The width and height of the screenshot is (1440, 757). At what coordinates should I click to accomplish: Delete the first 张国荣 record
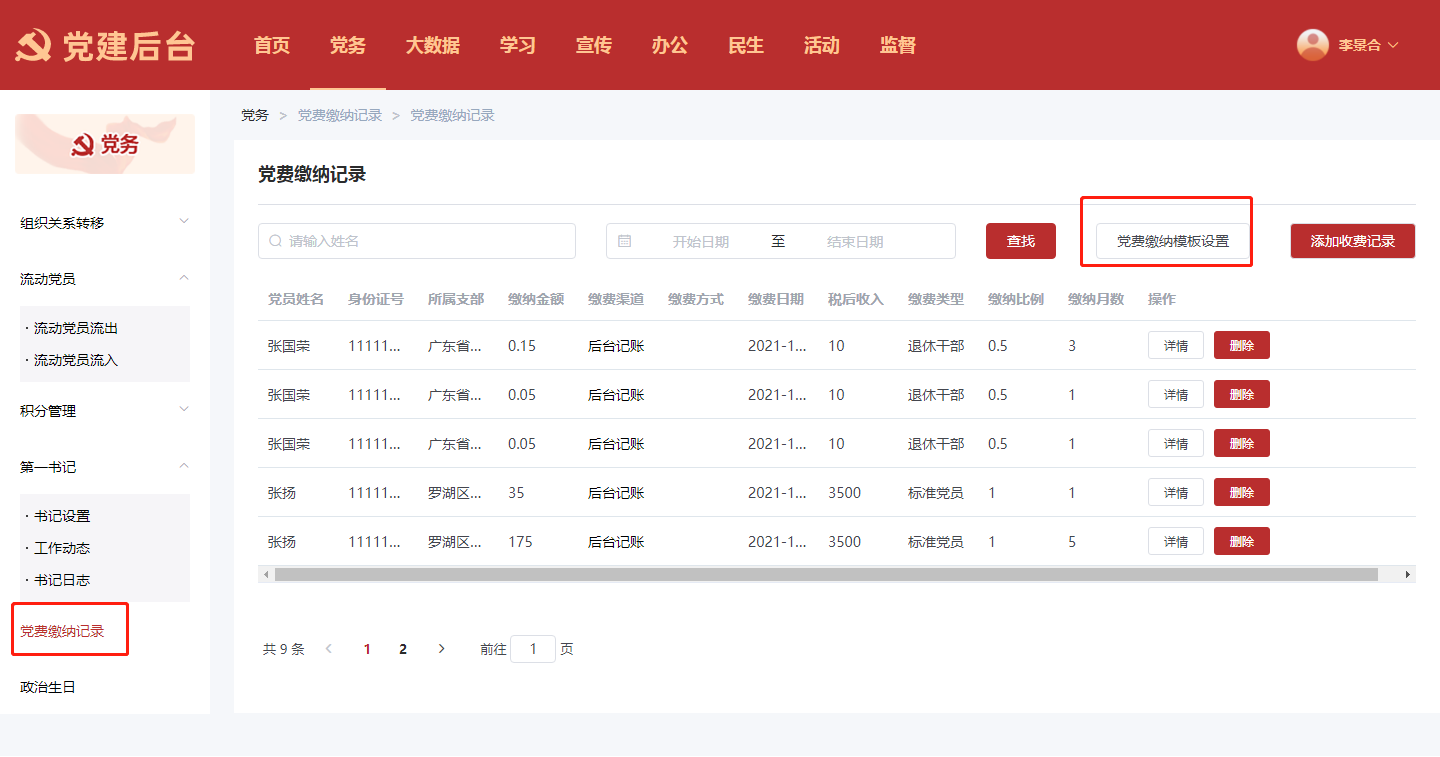coord(1241,346)
